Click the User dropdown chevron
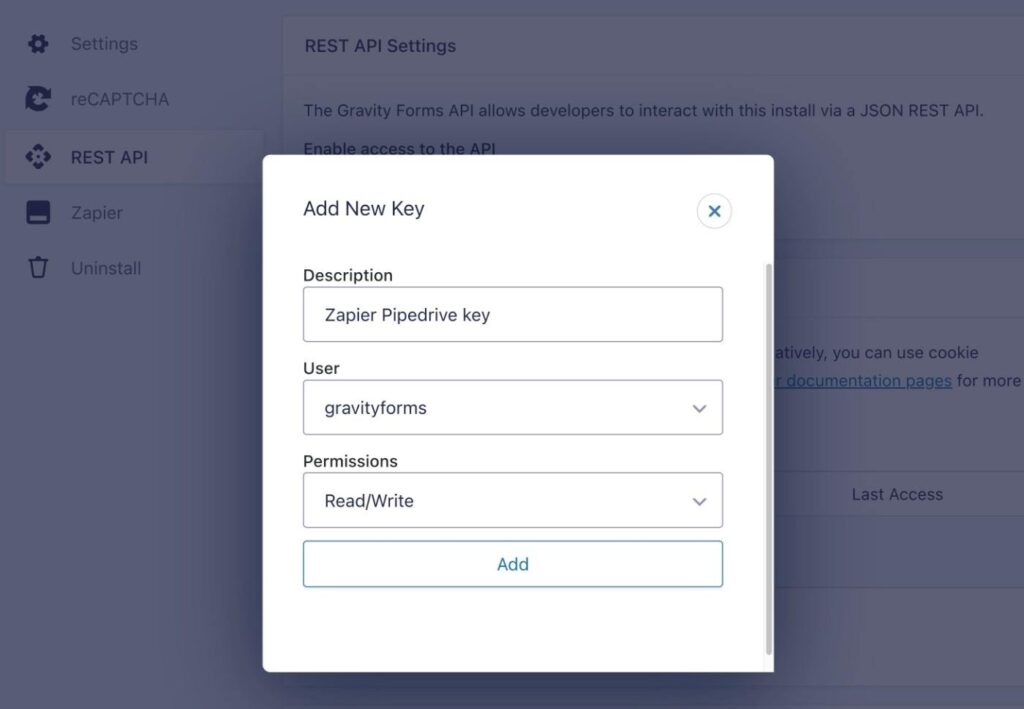 (699, 407)
